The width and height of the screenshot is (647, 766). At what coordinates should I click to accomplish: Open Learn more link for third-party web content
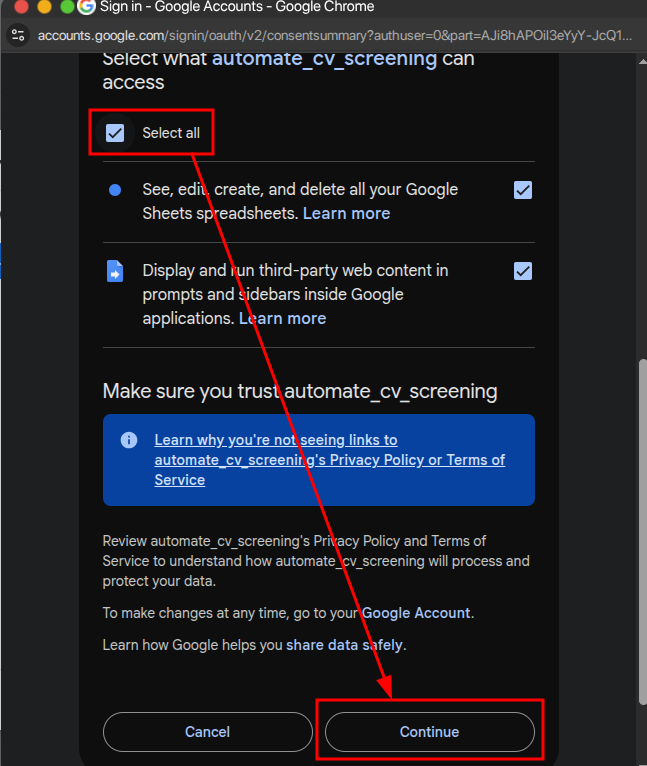[282, 318]
